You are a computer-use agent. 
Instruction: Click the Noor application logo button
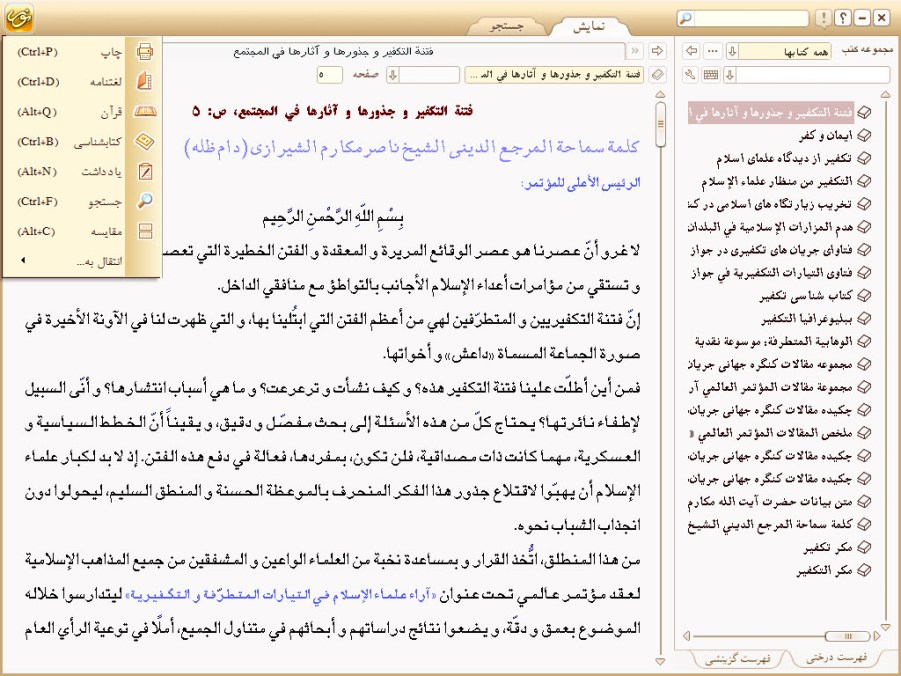pyautogui.click(x=18, y=17)
